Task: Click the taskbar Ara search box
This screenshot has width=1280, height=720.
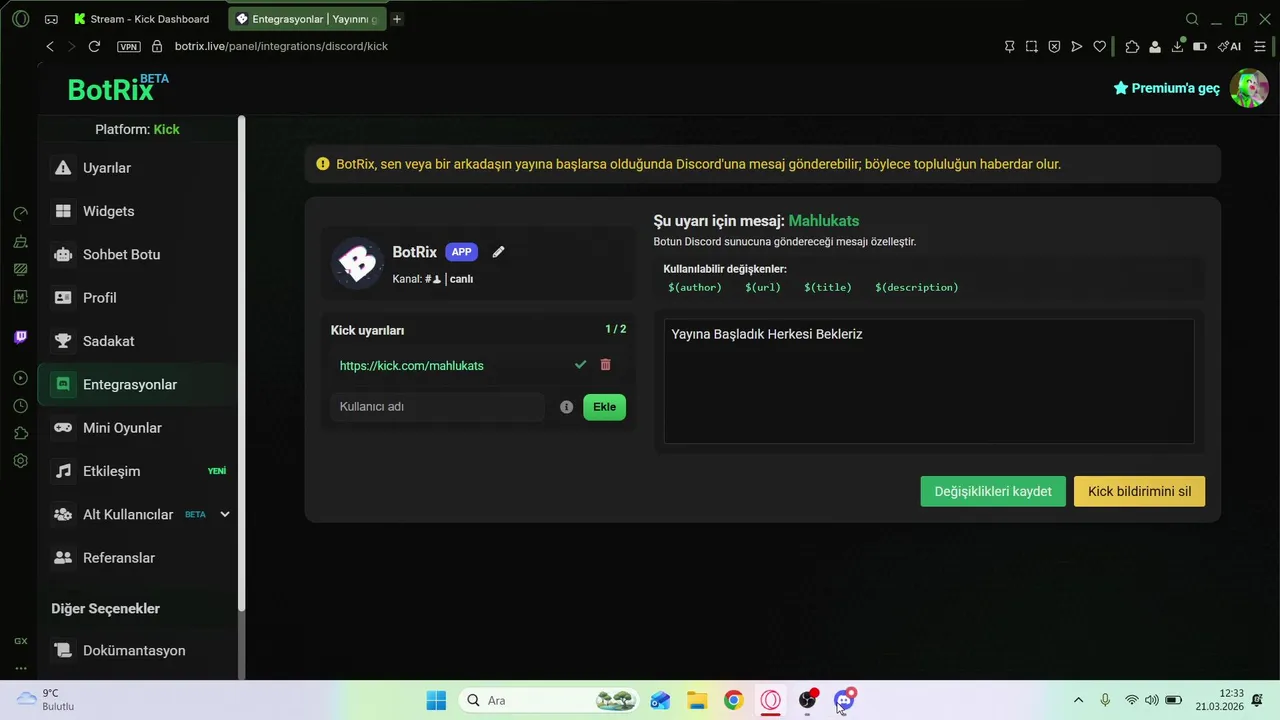Action: 548,700
